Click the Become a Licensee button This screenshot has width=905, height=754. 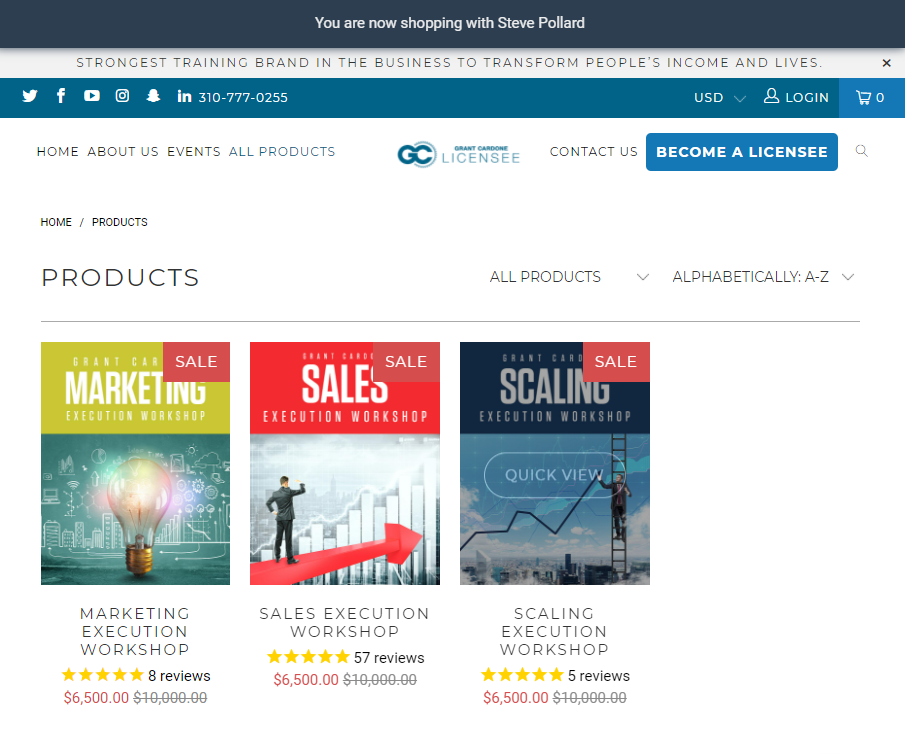coord(741,152)
